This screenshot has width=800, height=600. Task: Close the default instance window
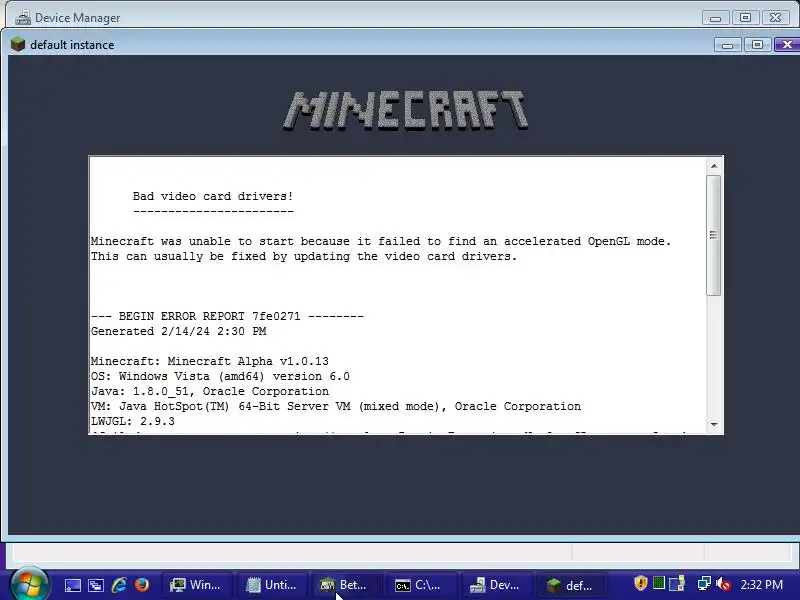(x=787, y=45)
